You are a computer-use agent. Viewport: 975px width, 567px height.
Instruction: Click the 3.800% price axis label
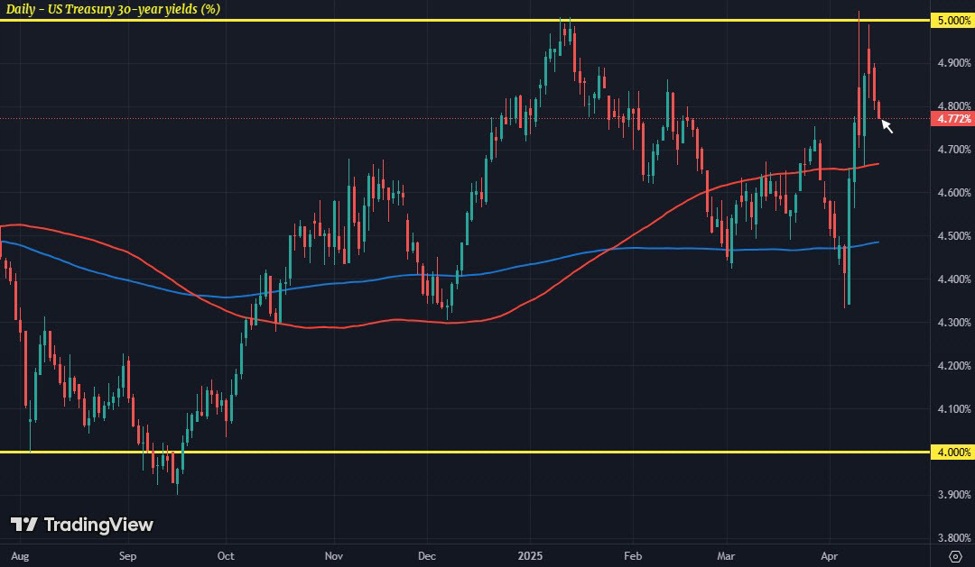(x=951, y=538)
